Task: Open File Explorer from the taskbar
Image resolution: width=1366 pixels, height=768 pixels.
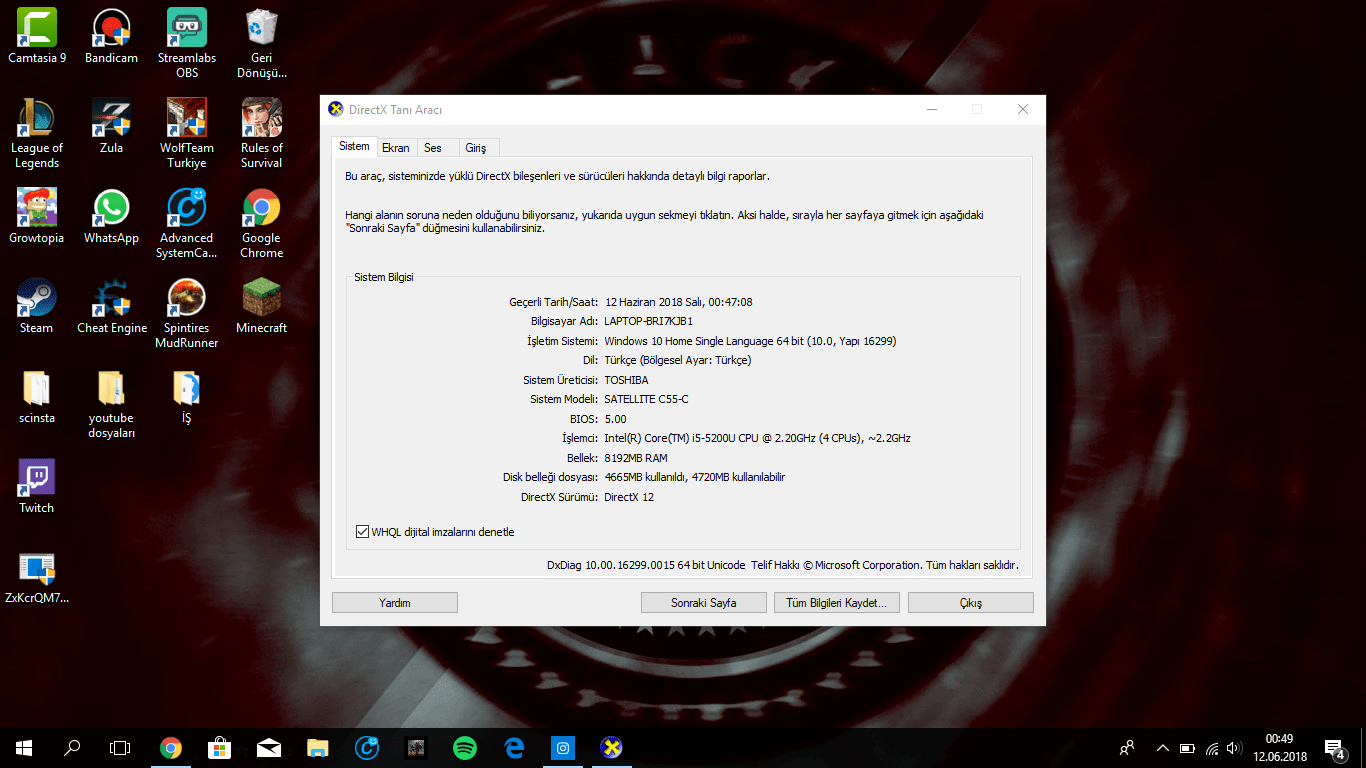Action: click(318, 747)
